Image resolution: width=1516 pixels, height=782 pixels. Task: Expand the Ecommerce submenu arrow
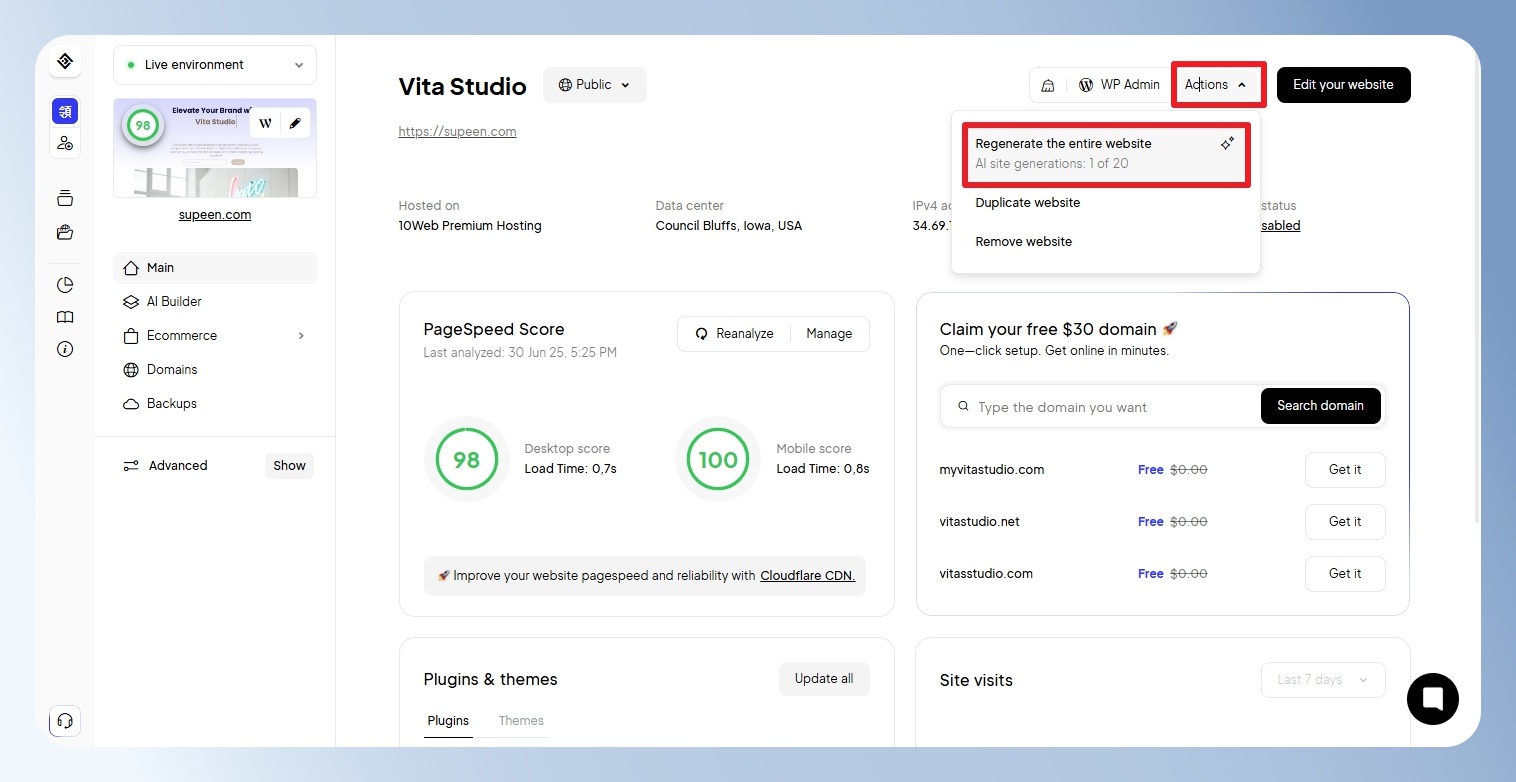301,336
